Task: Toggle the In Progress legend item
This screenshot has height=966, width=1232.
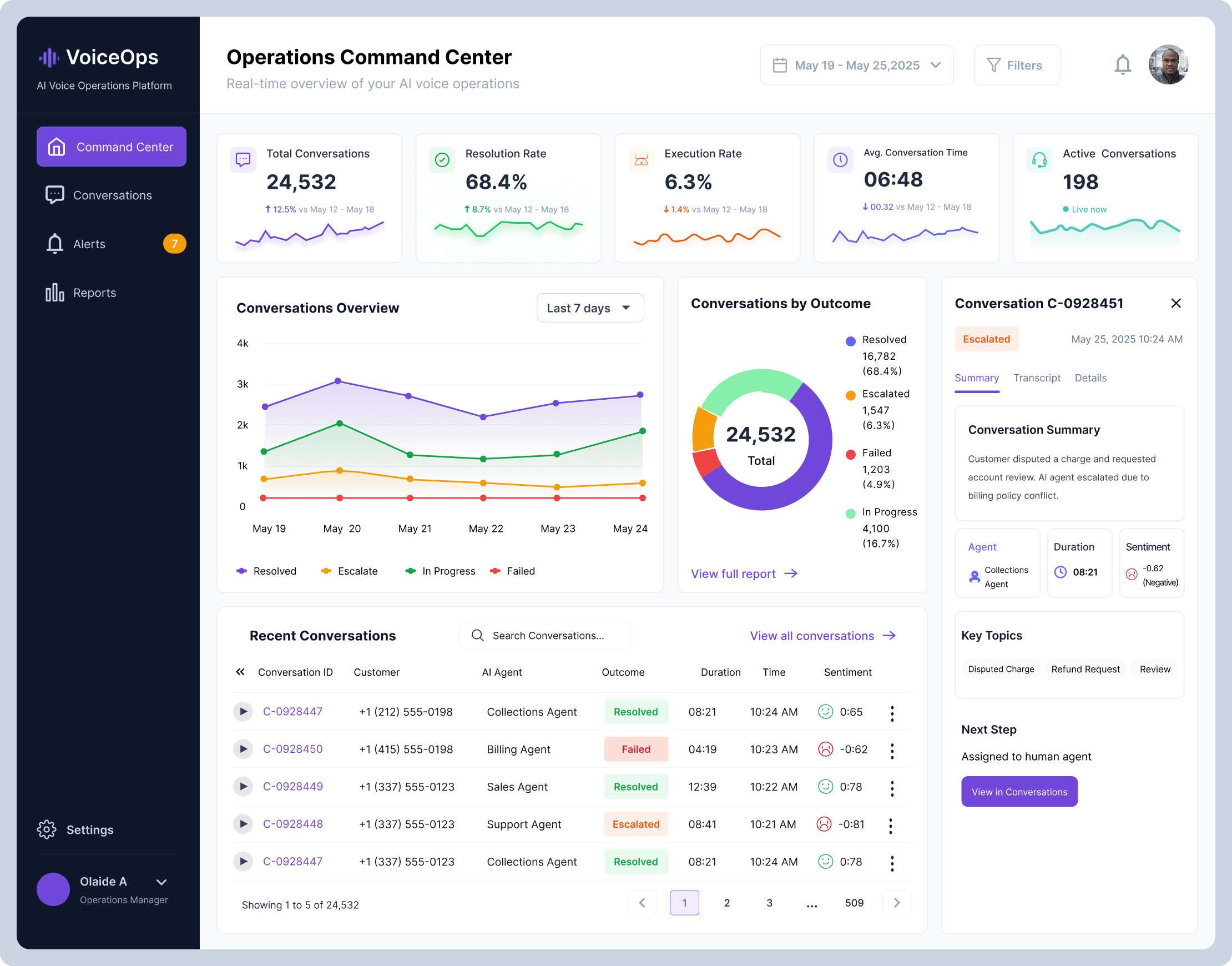Action: [x=441, y=571]
